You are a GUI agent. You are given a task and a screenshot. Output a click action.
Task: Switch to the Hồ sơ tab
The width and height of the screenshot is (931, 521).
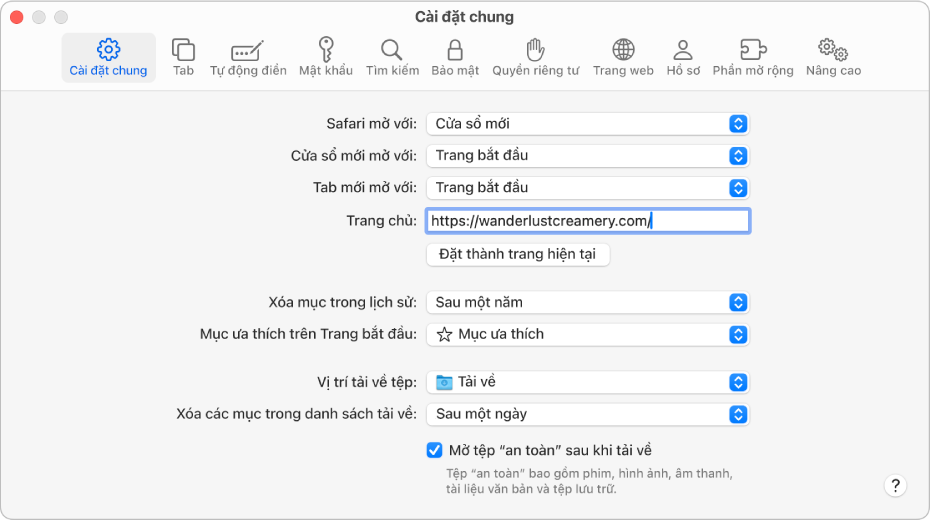tap(683, 57)
